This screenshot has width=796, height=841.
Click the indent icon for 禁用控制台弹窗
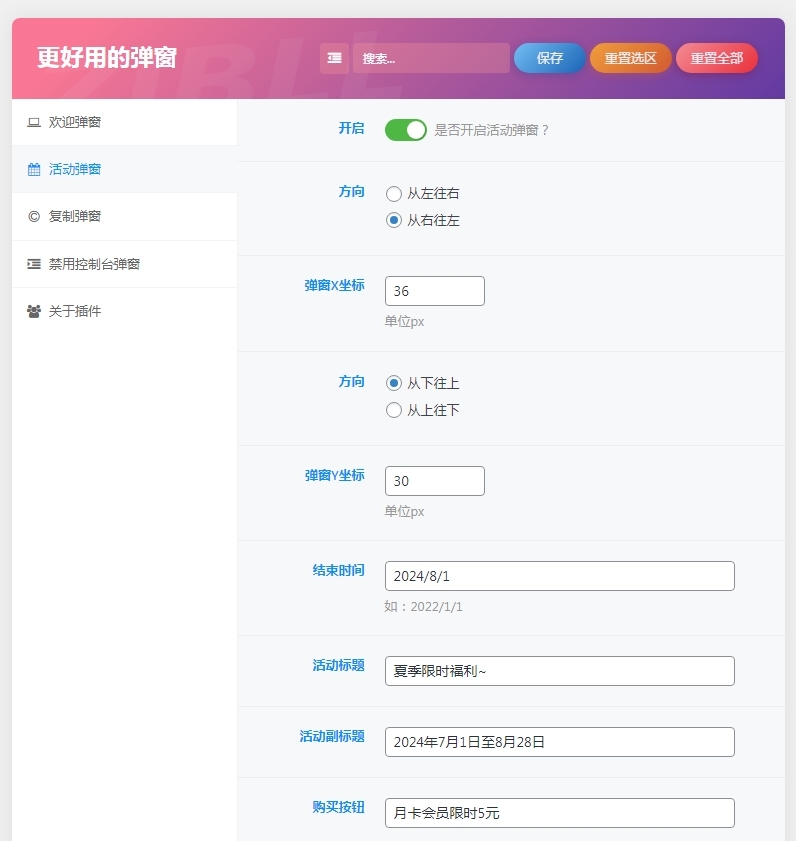[34, 264]
